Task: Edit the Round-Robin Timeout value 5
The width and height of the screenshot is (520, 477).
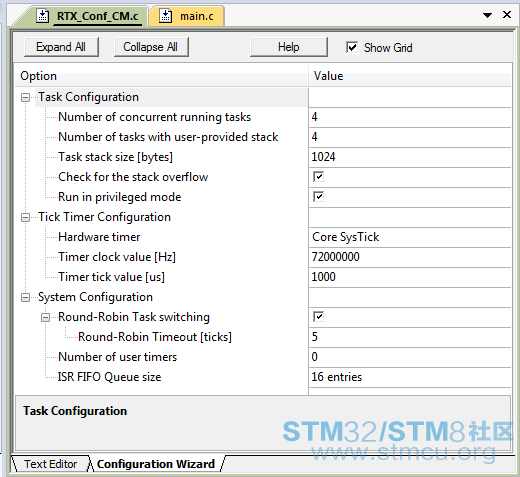Action: [x=410, y=337]
